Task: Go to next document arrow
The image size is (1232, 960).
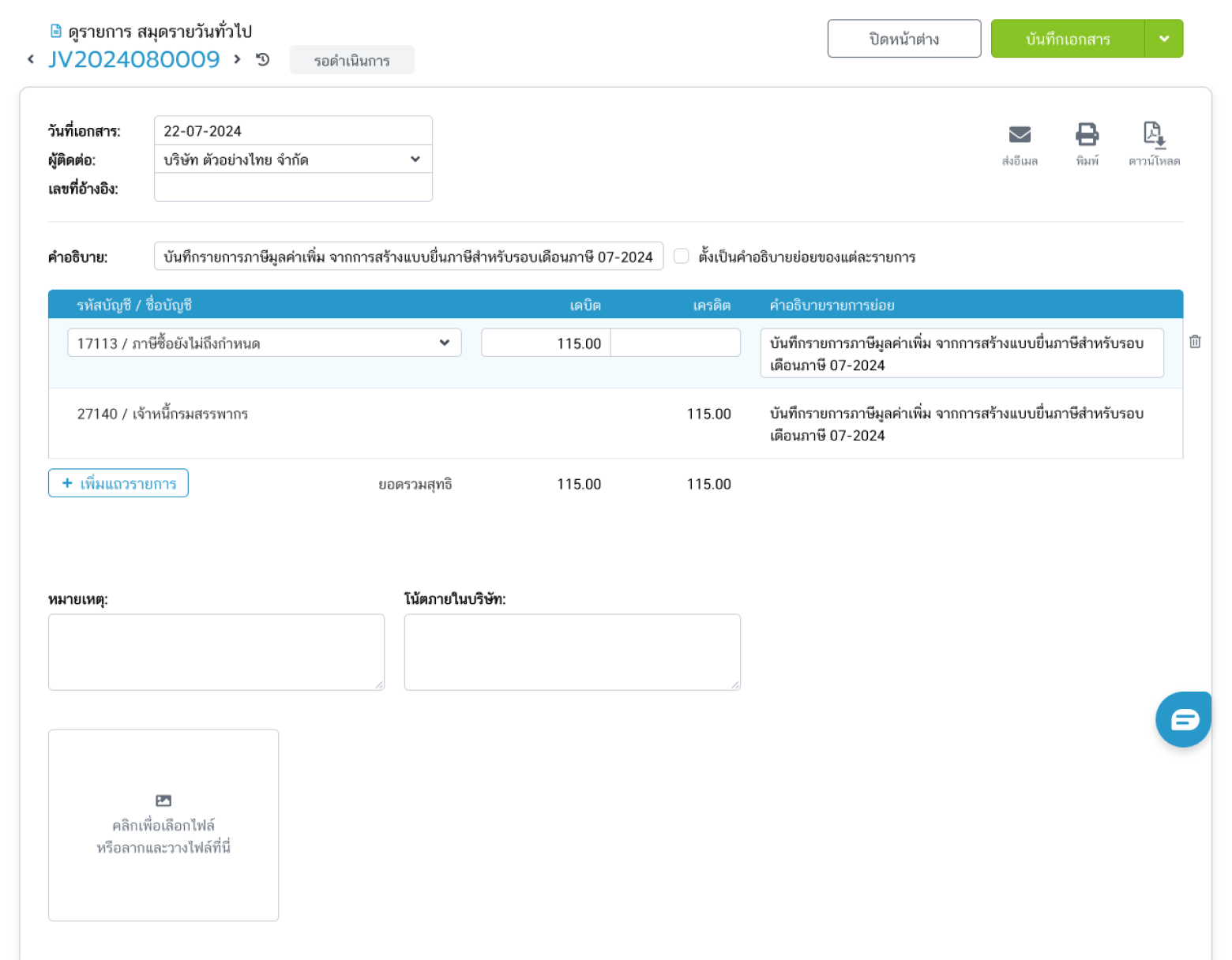Action: (237, 59)
